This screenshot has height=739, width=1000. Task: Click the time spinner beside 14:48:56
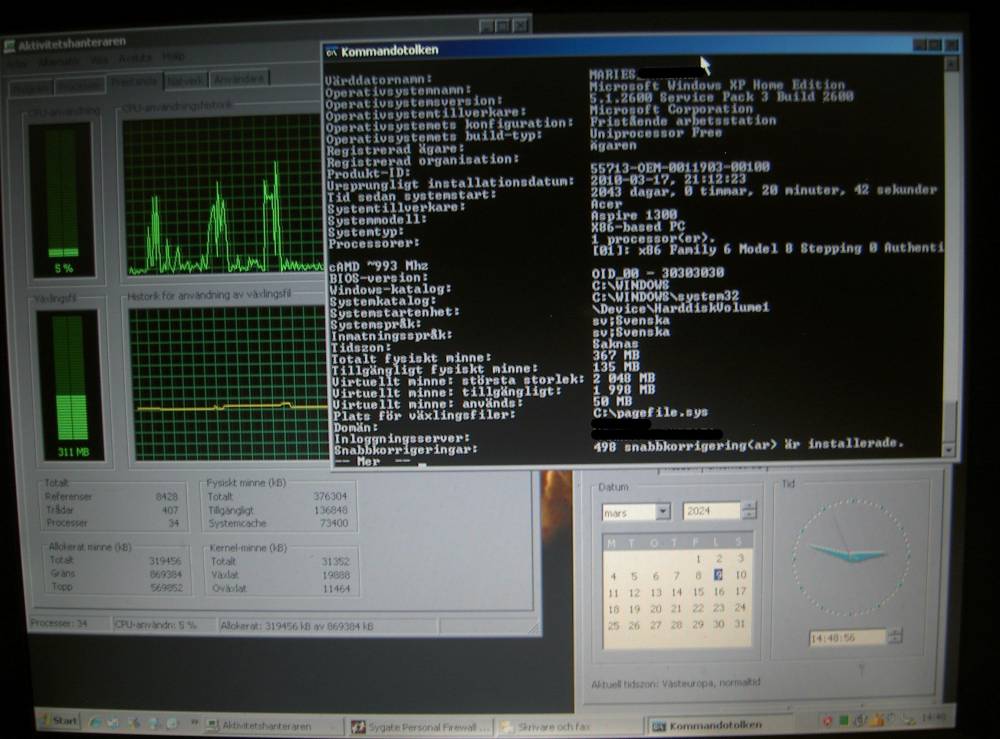click(x=895, y=636)
